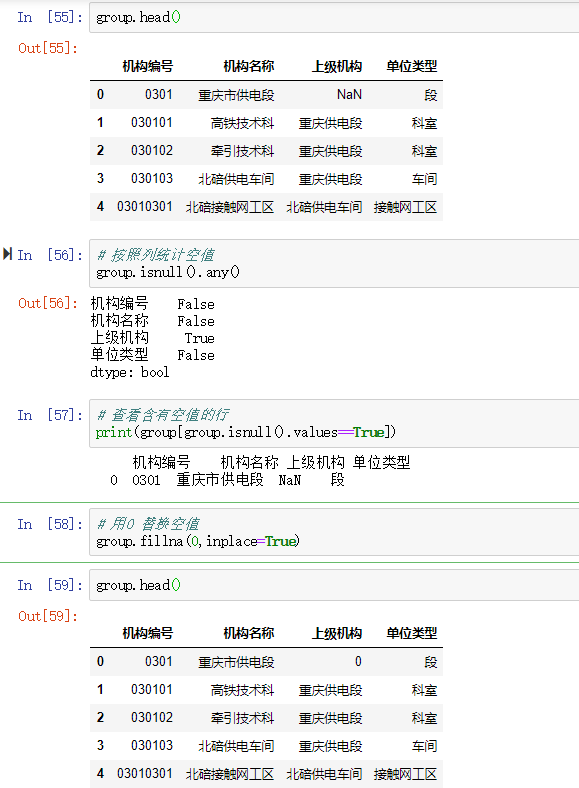Viewport: 579px width, 788px height.
Task: Click the NaN cell in the Out[55] table
Action: pos(349,94)
